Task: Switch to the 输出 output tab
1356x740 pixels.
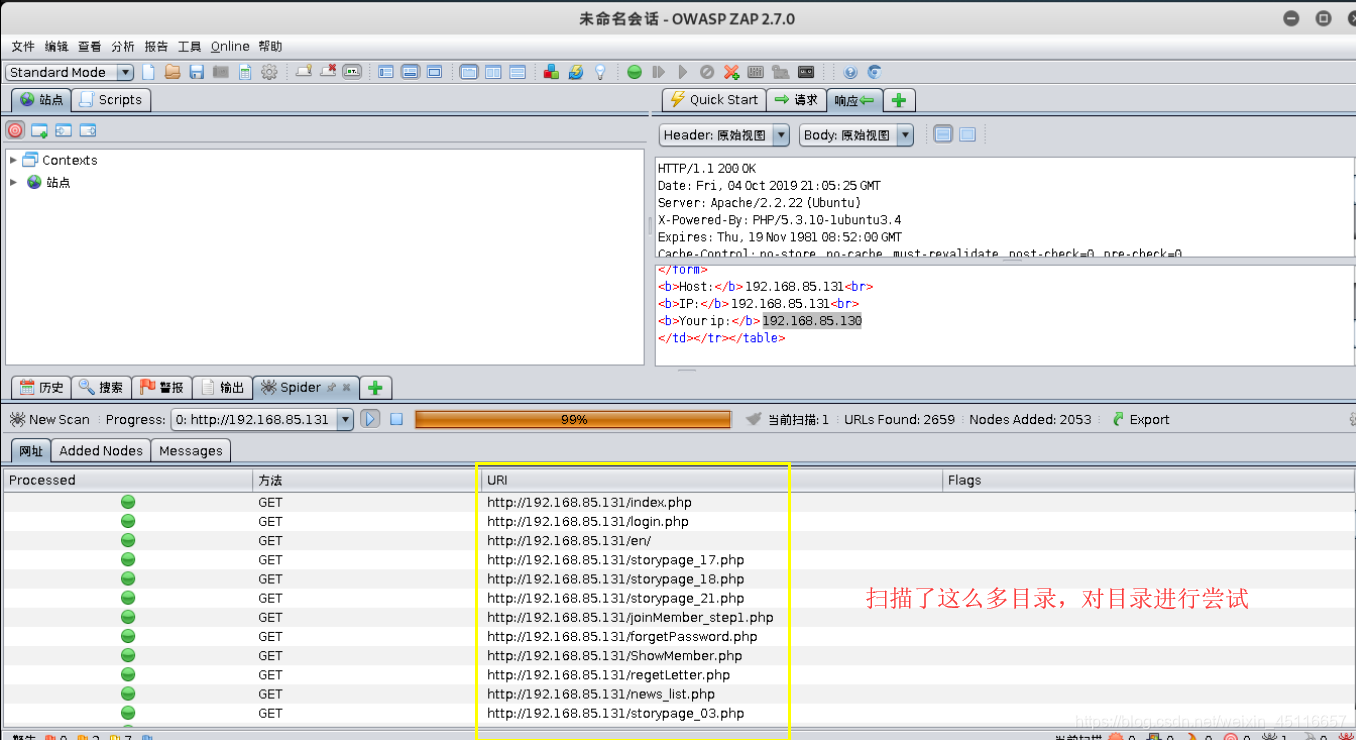Action: [222, 387]
